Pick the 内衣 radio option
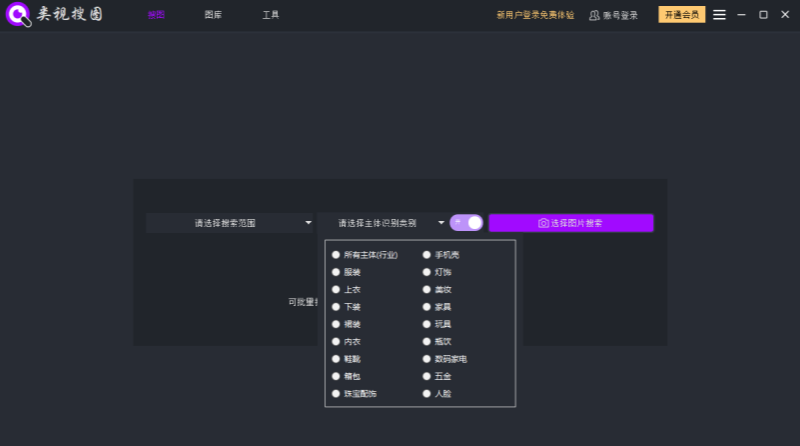 (346, 341)
